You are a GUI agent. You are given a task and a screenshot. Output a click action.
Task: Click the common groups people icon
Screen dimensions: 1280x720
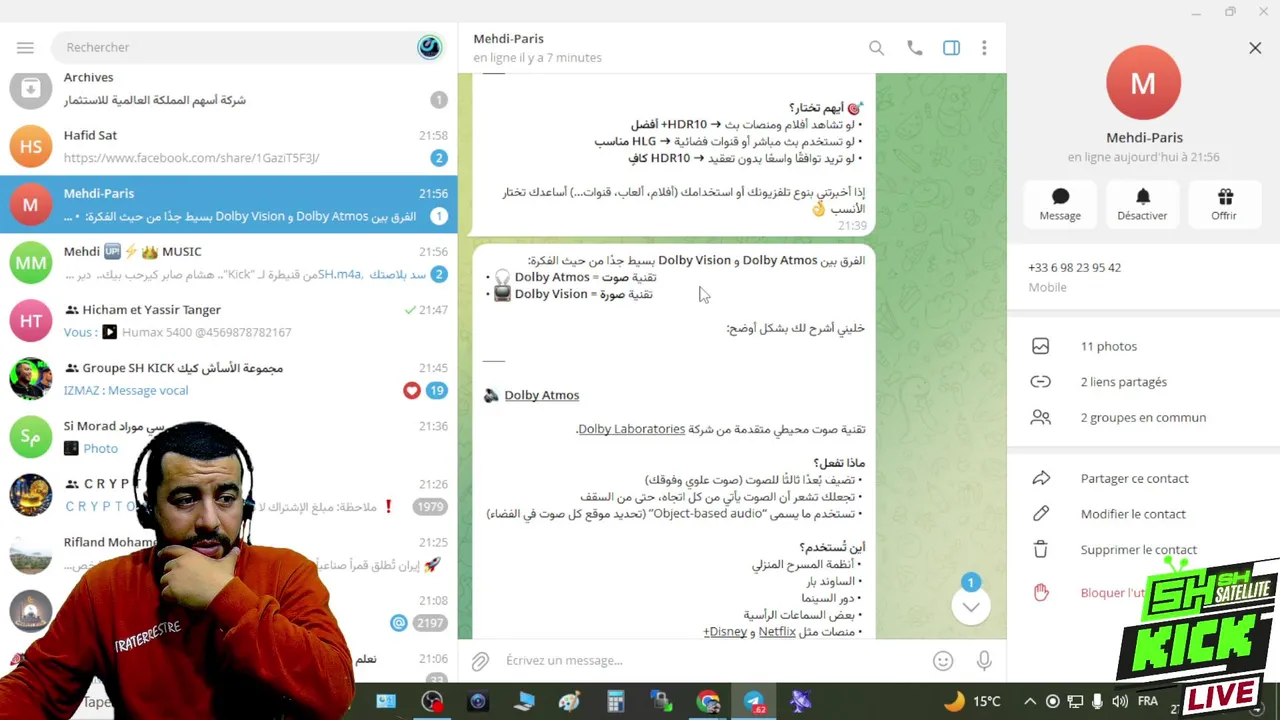pyautogui.click(x=1041, y=418)
